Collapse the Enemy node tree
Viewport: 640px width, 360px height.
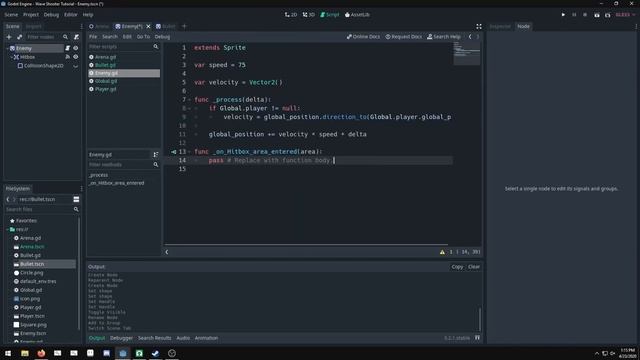coord(7,48)
